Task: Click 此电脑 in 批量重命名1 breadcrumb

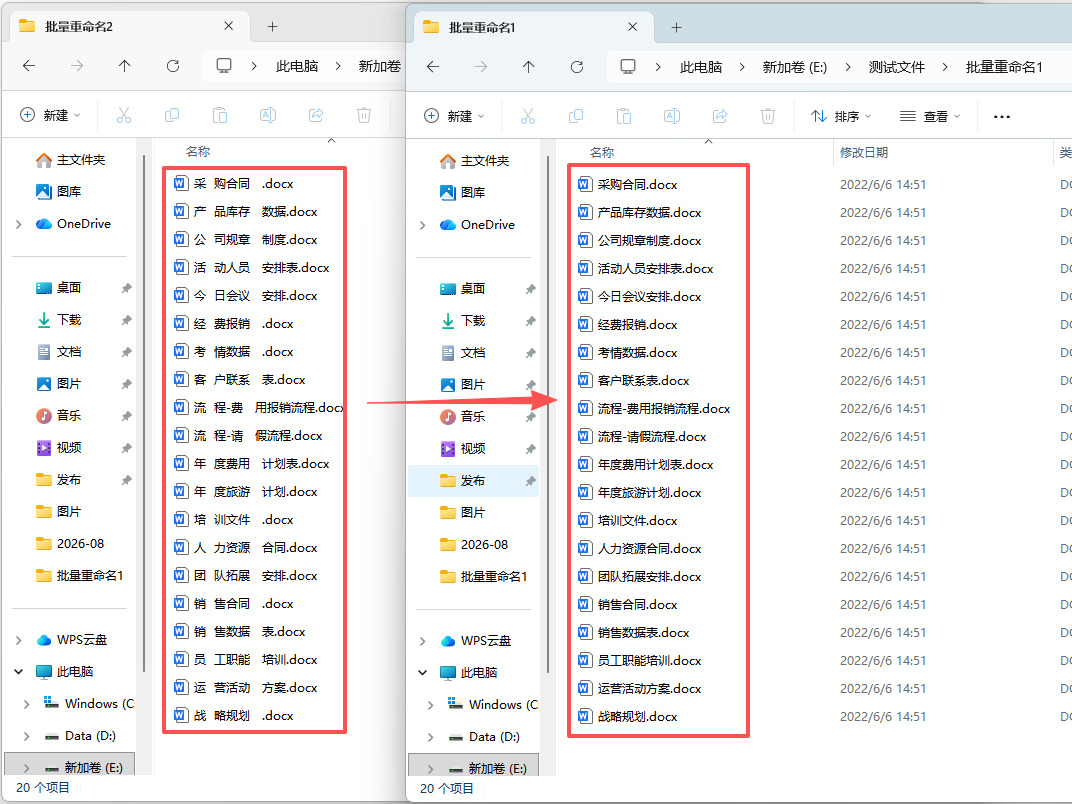Action: click(701, 67)
